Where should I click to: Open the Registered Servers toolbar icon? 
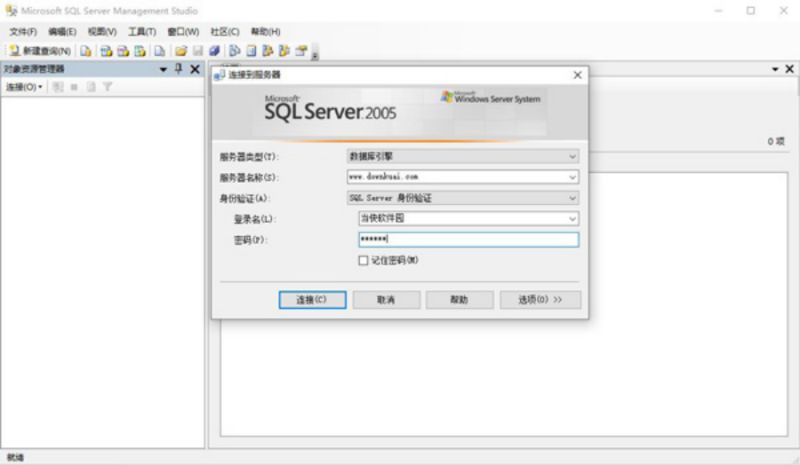coord(234,51)
